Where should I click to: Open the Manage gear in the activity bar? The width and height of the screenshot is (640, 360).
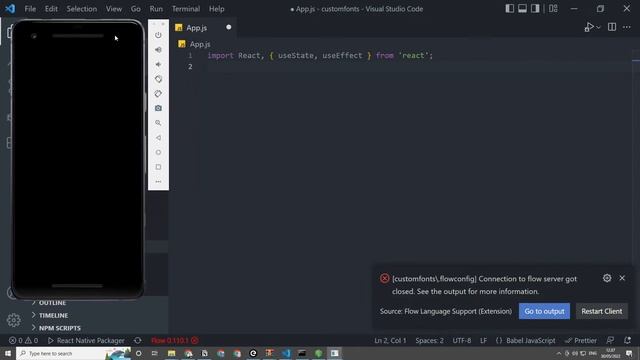click(13, 320)
